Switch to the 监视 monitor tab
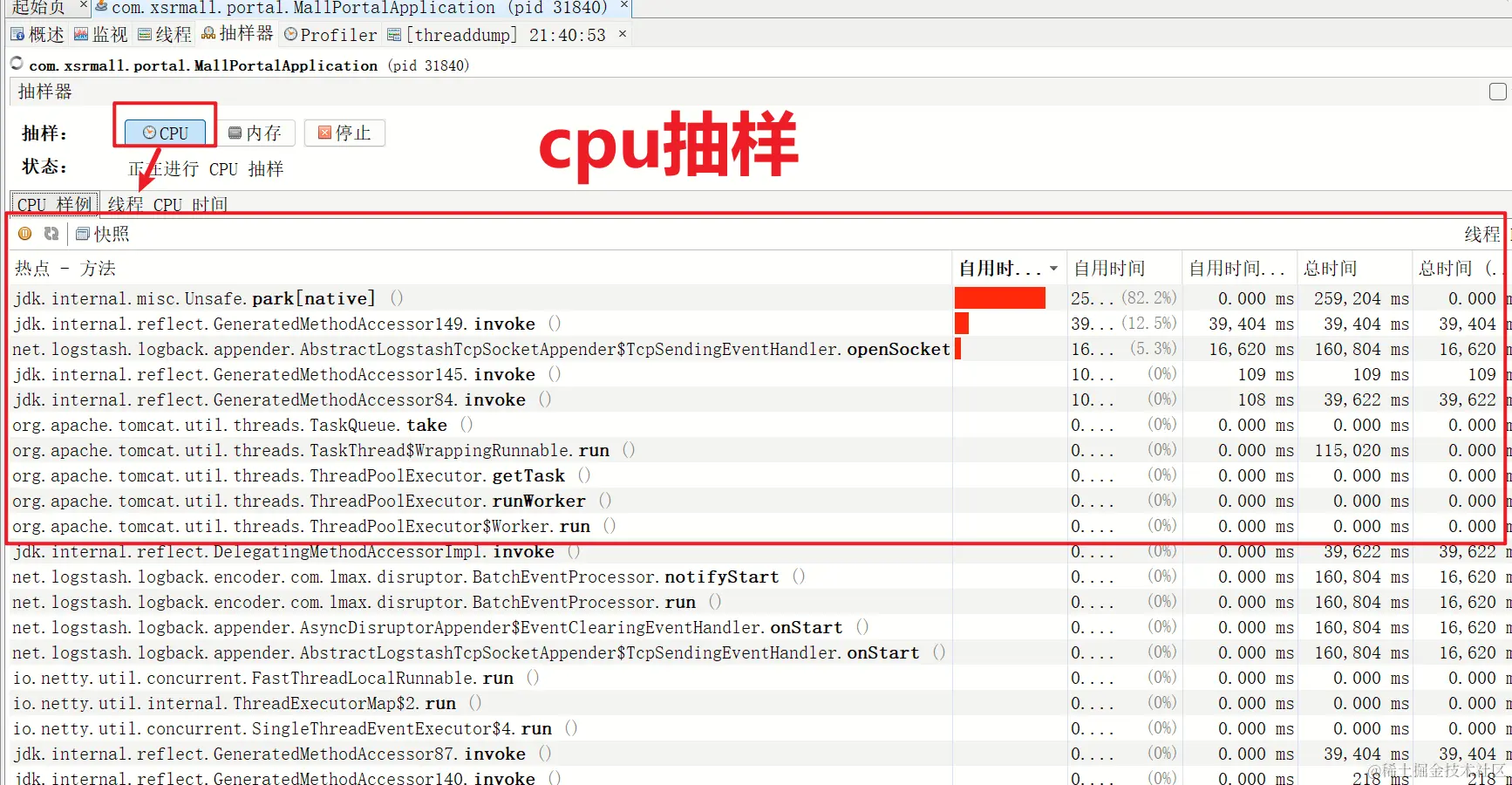The width and height of the screenshot is (1512, 785). (101, 35)
